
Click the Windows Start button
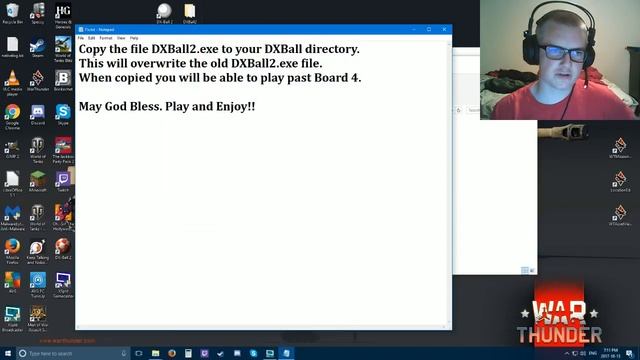8,353
